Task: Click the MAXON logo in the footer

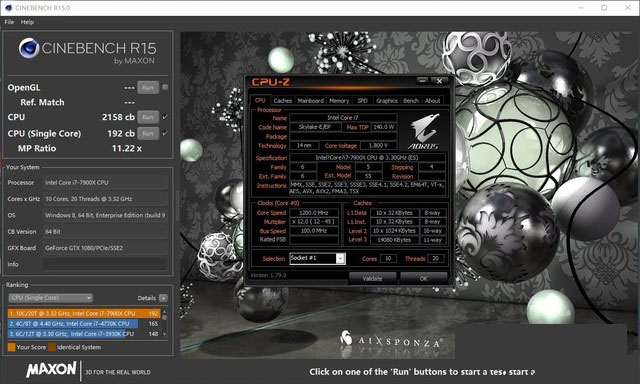Action: pos(51,369)
